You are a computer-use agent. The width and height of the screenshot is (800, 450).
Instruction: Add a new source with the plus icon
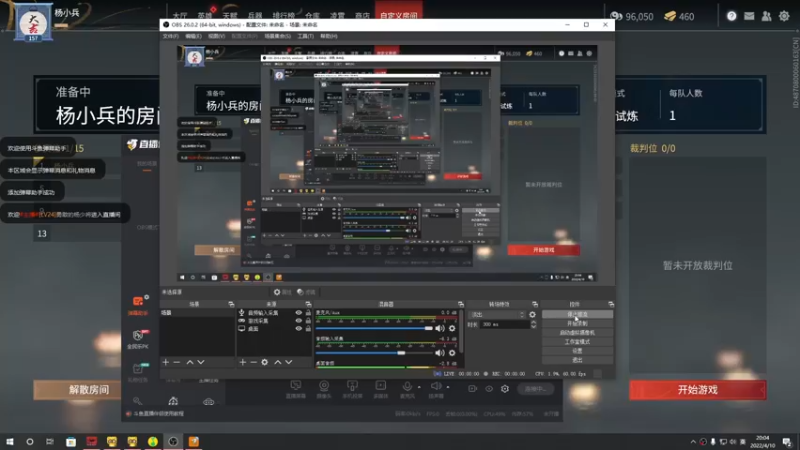coord(242,362)
